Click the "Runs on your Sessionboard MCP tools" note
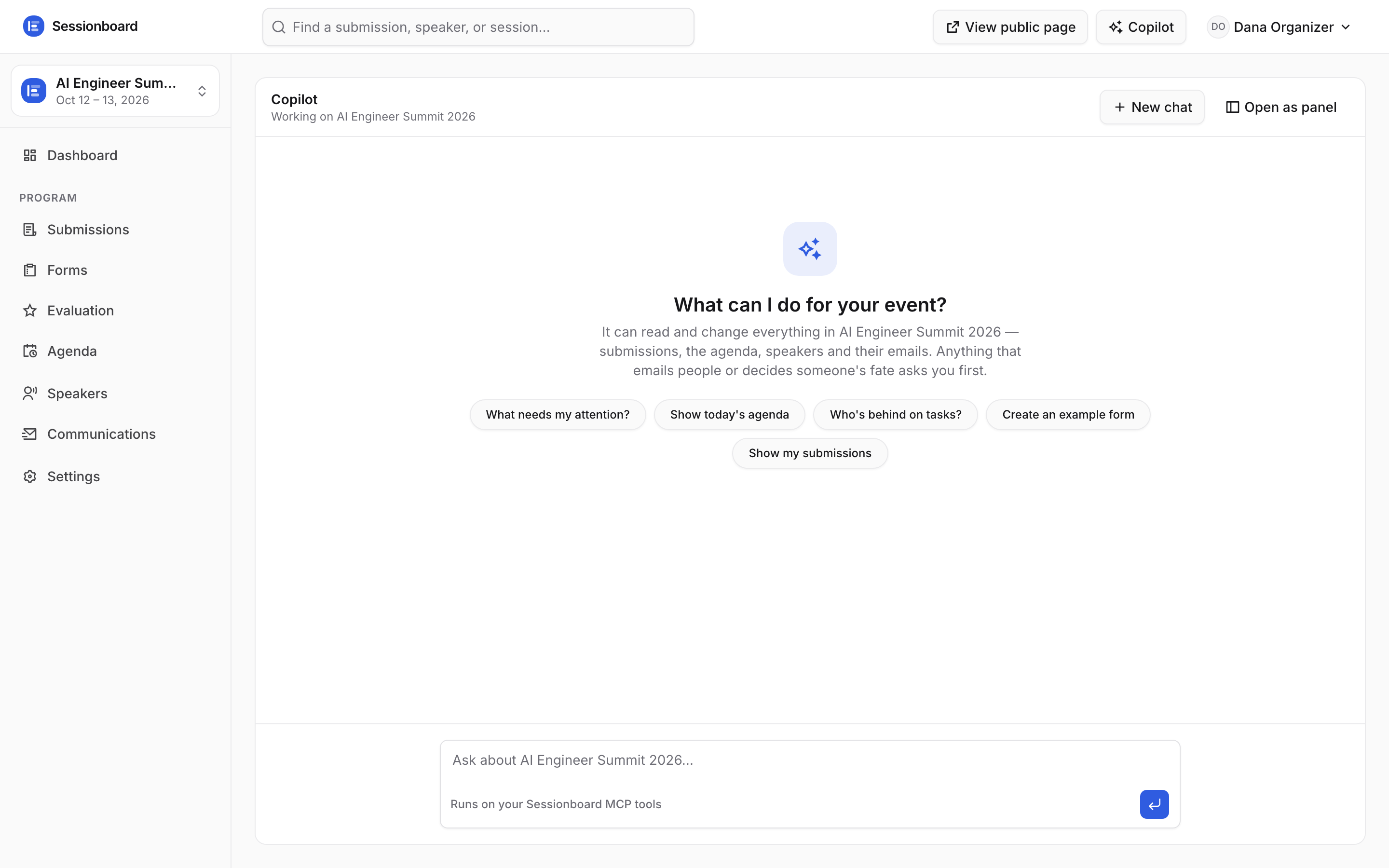 [556, 804]
